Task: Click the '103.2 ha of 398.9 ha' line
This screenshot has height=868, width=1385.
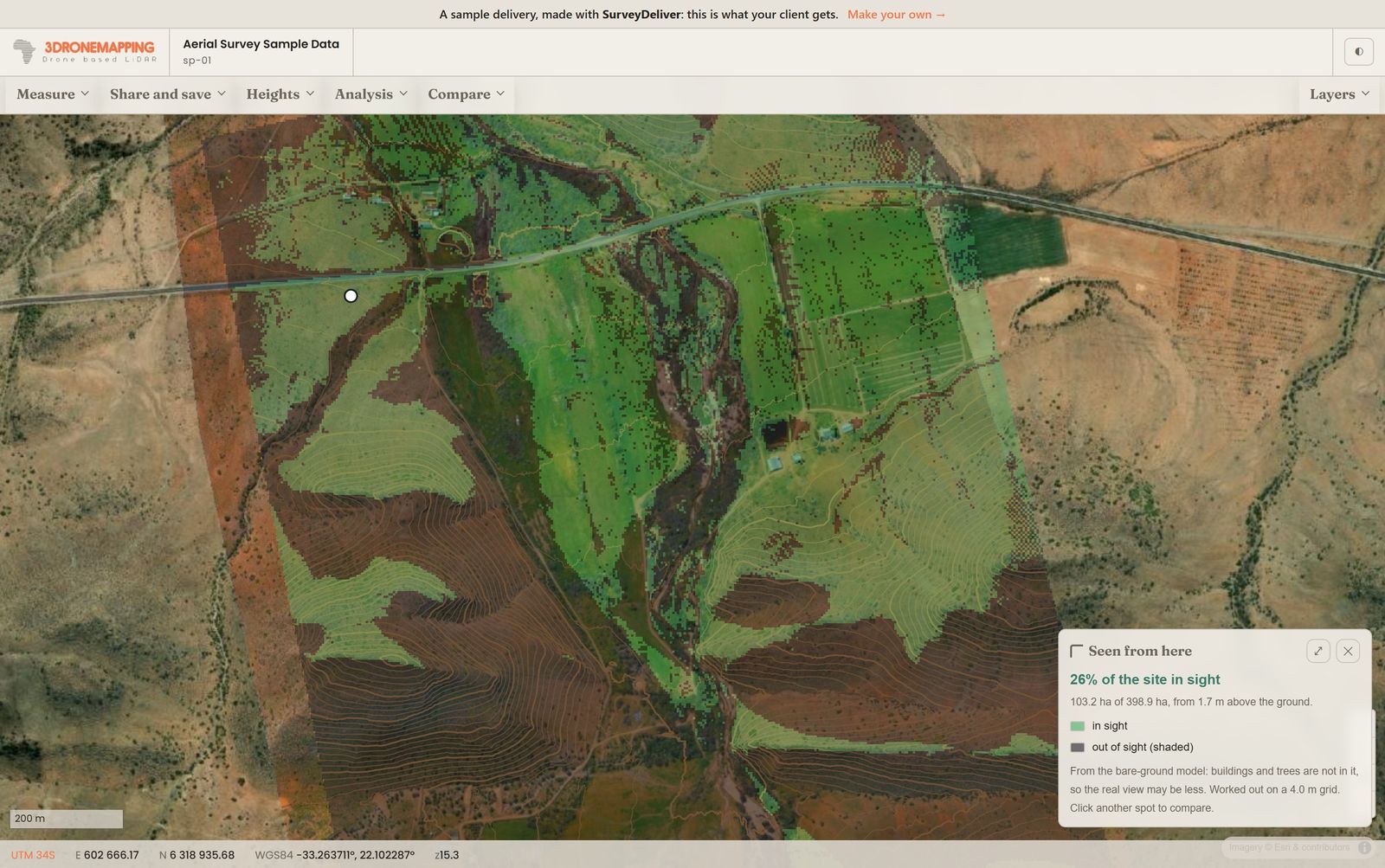Action: [1191, 702]
